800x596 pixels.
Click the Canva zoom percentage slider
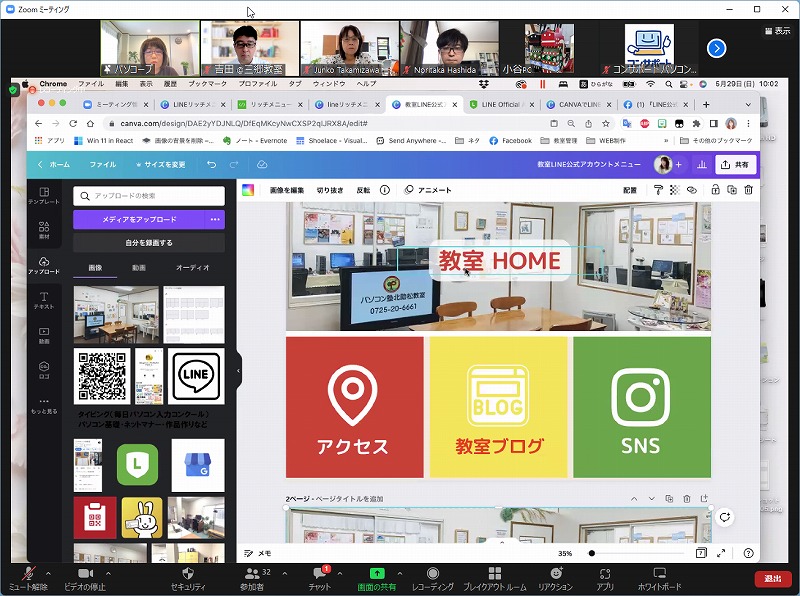click(x=592, y=553)
